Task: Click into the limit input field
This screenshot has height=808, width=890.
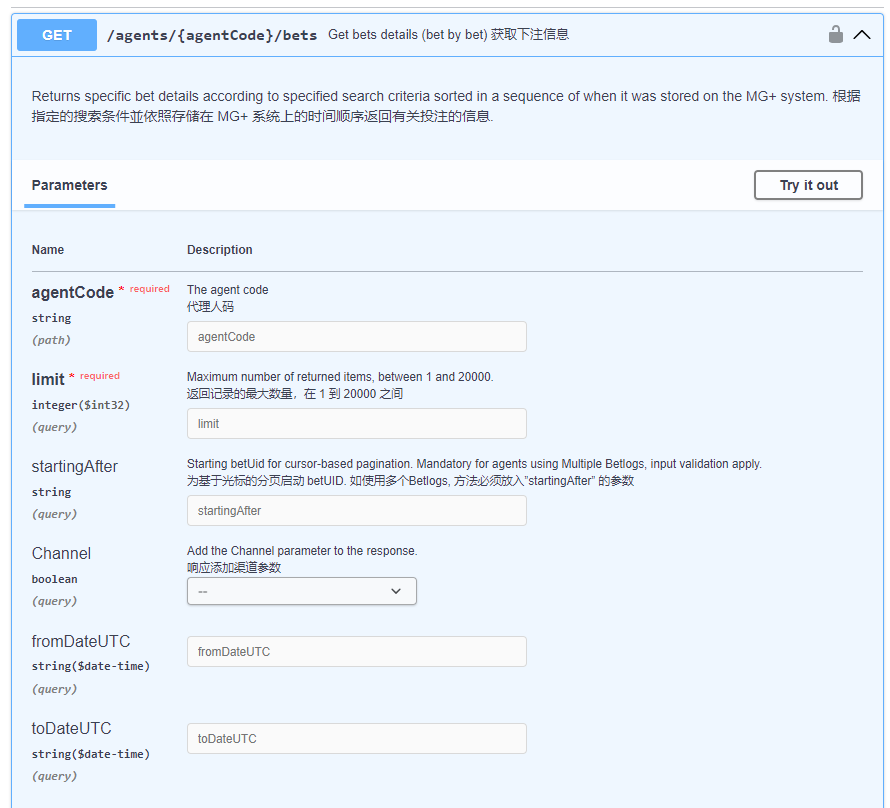Action: (356, 424)
